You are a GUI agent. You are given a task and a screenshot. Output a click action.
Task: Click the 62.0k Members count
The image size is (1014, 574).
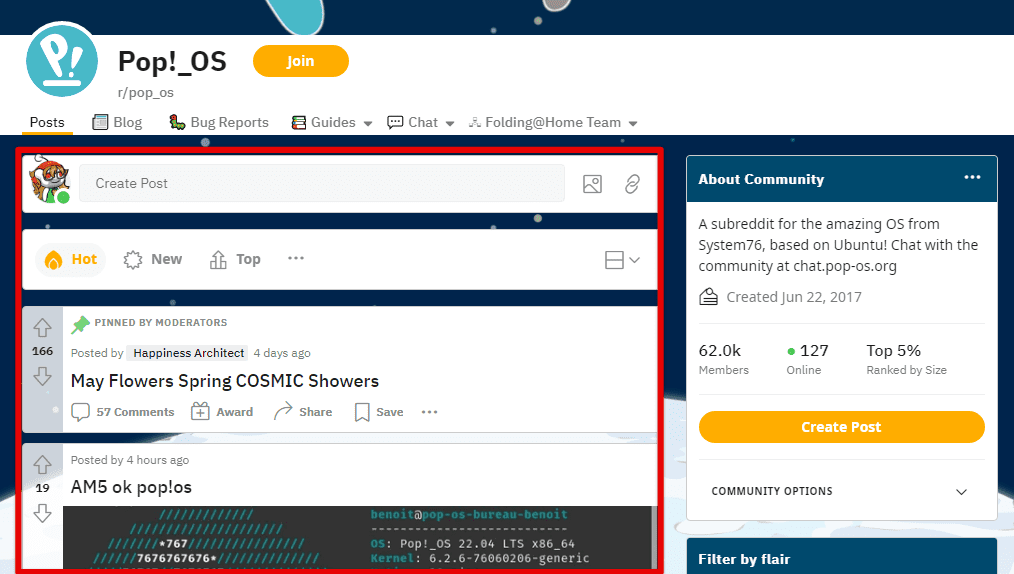coord(723,359)
